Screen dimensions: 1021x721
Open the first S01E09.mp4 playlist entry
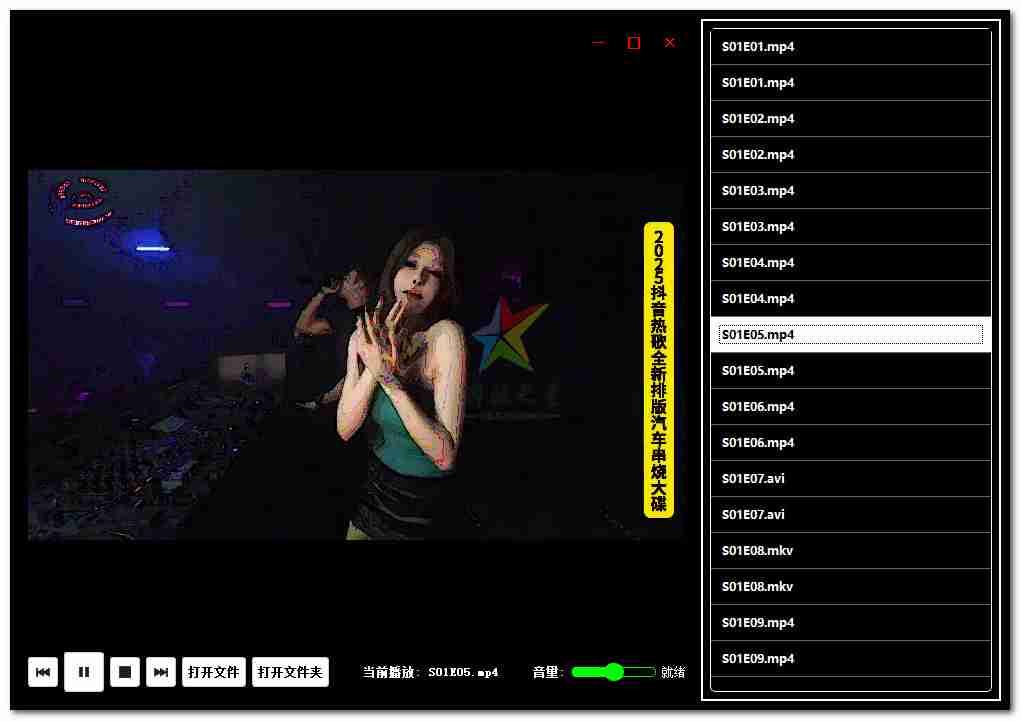pyautogui.click(x=850, y=623)
